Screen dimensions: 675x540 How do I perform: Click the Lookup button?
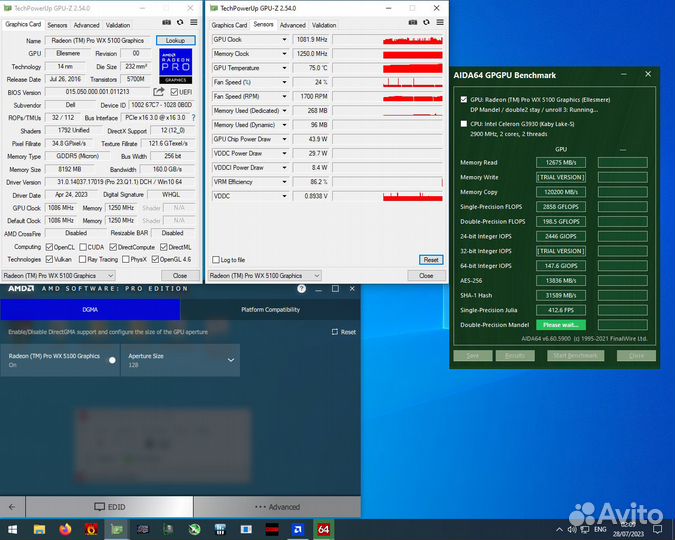(x=176, y=40)
